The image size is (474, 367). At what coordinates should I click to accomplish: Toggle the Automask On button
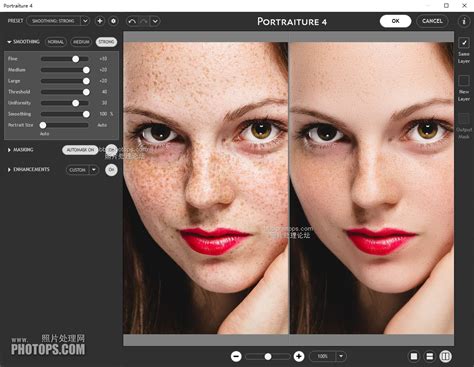(80, 150)
